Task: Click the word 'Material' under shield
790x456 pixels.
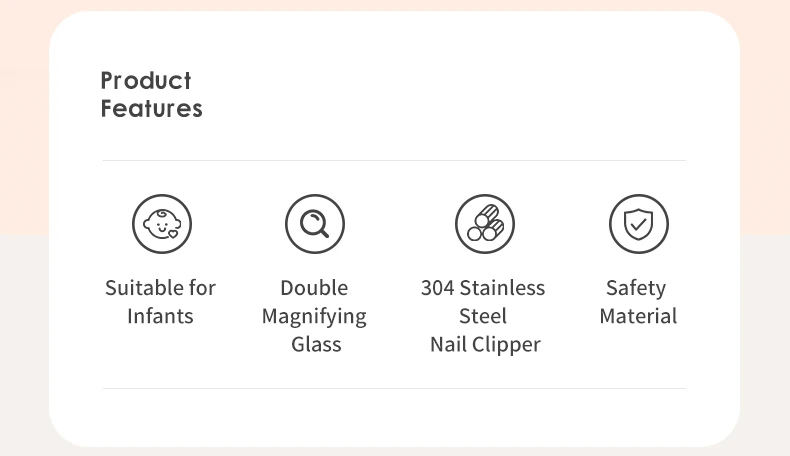Action: tap(638, 316)
